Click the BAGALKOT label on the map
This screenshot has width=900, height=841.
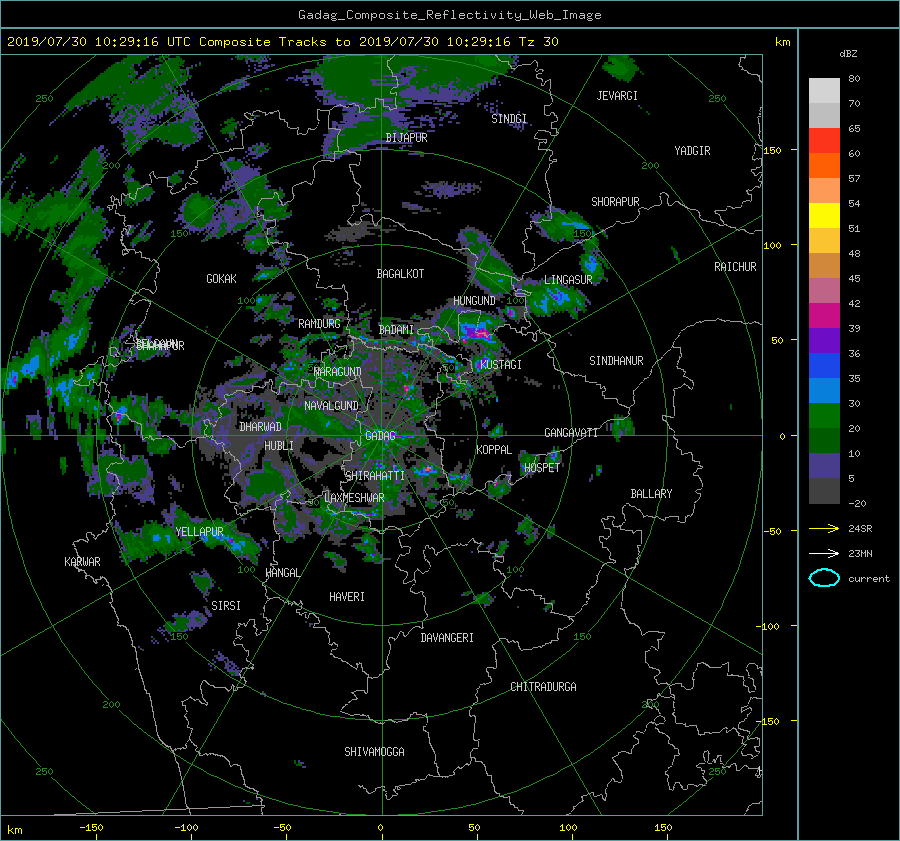(400, 274)
